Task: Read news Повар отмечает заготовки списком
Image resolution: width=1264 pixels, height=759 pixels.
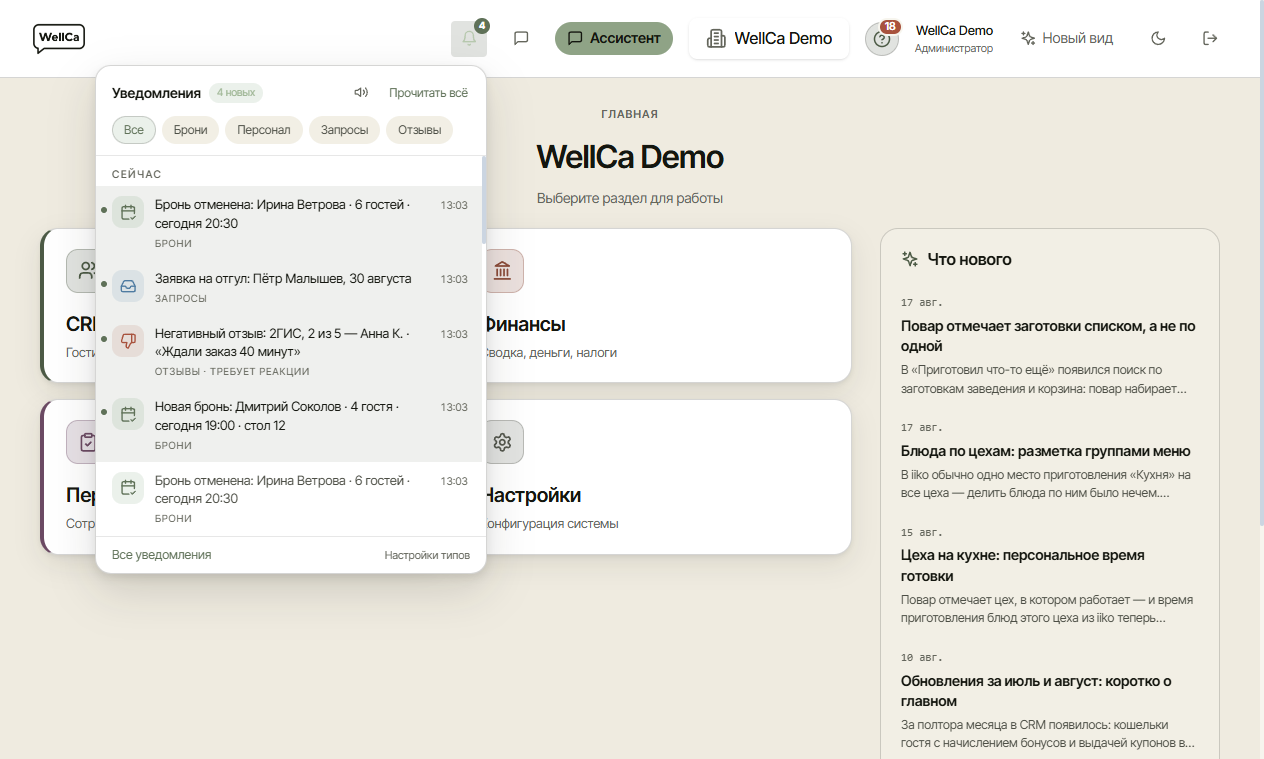Action: [1049, 347]
